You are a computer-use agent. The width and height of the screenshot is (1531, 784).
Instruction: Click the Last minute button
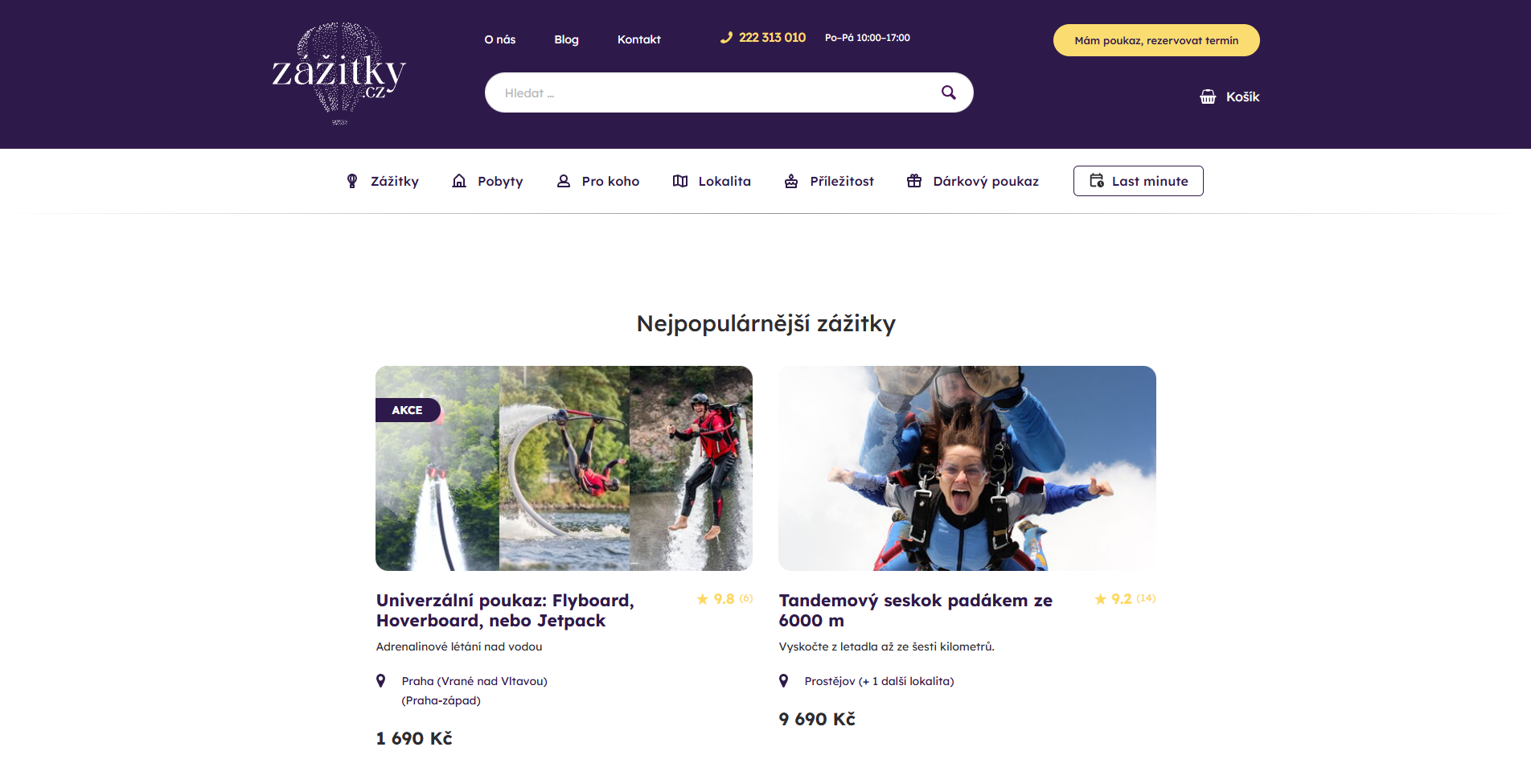pyautogui.click(x=1139, y=181)
